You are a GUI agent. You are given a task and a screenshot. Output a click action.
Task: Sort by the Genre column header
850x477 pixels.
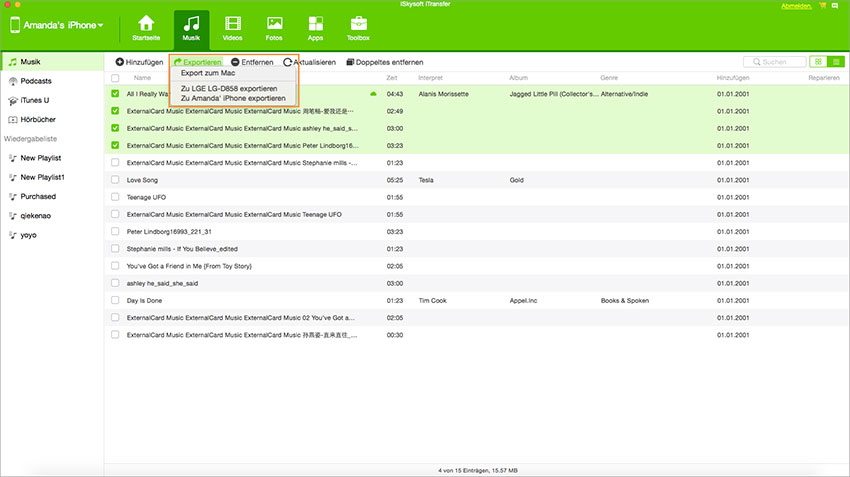point(609,78)
